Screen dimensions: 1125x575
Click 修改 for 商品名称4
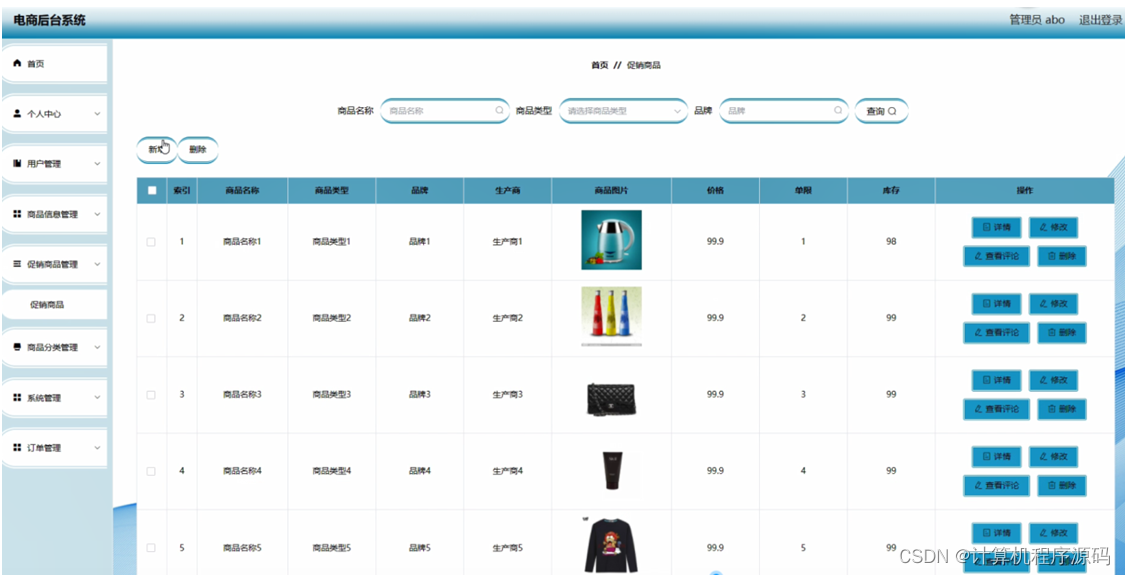(1053, 457)
